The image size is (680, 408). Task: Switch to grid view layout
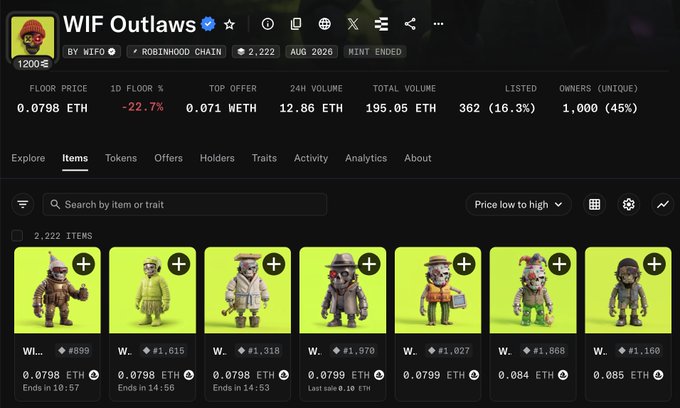594,204
